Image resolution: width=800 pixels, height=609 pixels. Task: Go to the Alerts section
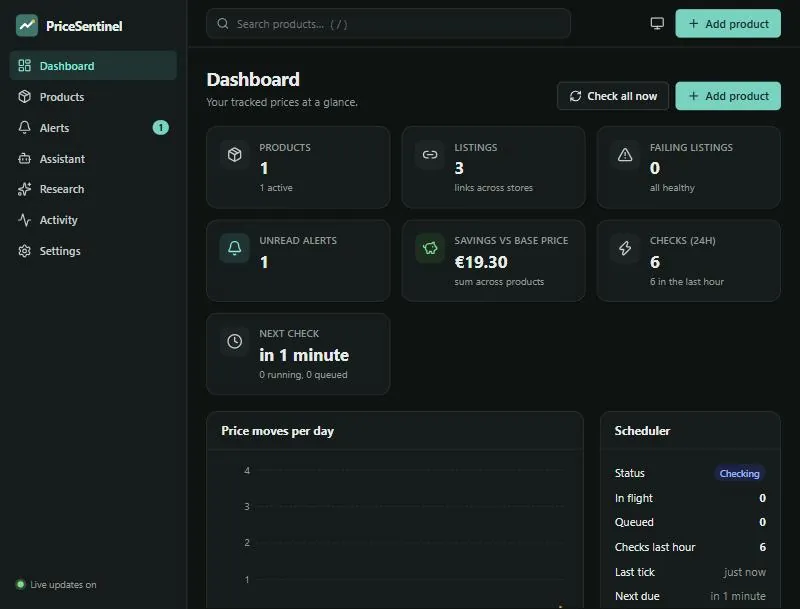coord(93,128)
